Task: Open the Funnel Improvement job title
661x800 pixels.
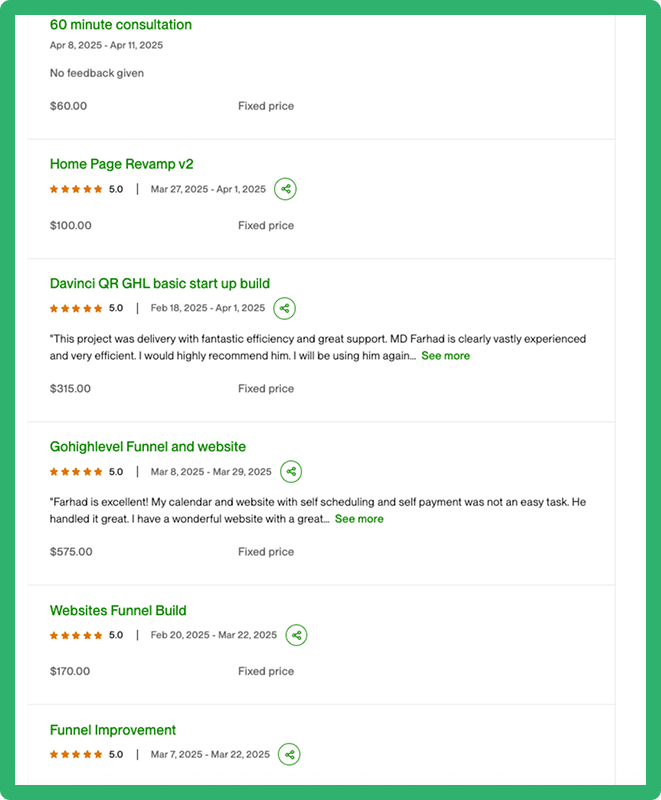Action: 113,730
